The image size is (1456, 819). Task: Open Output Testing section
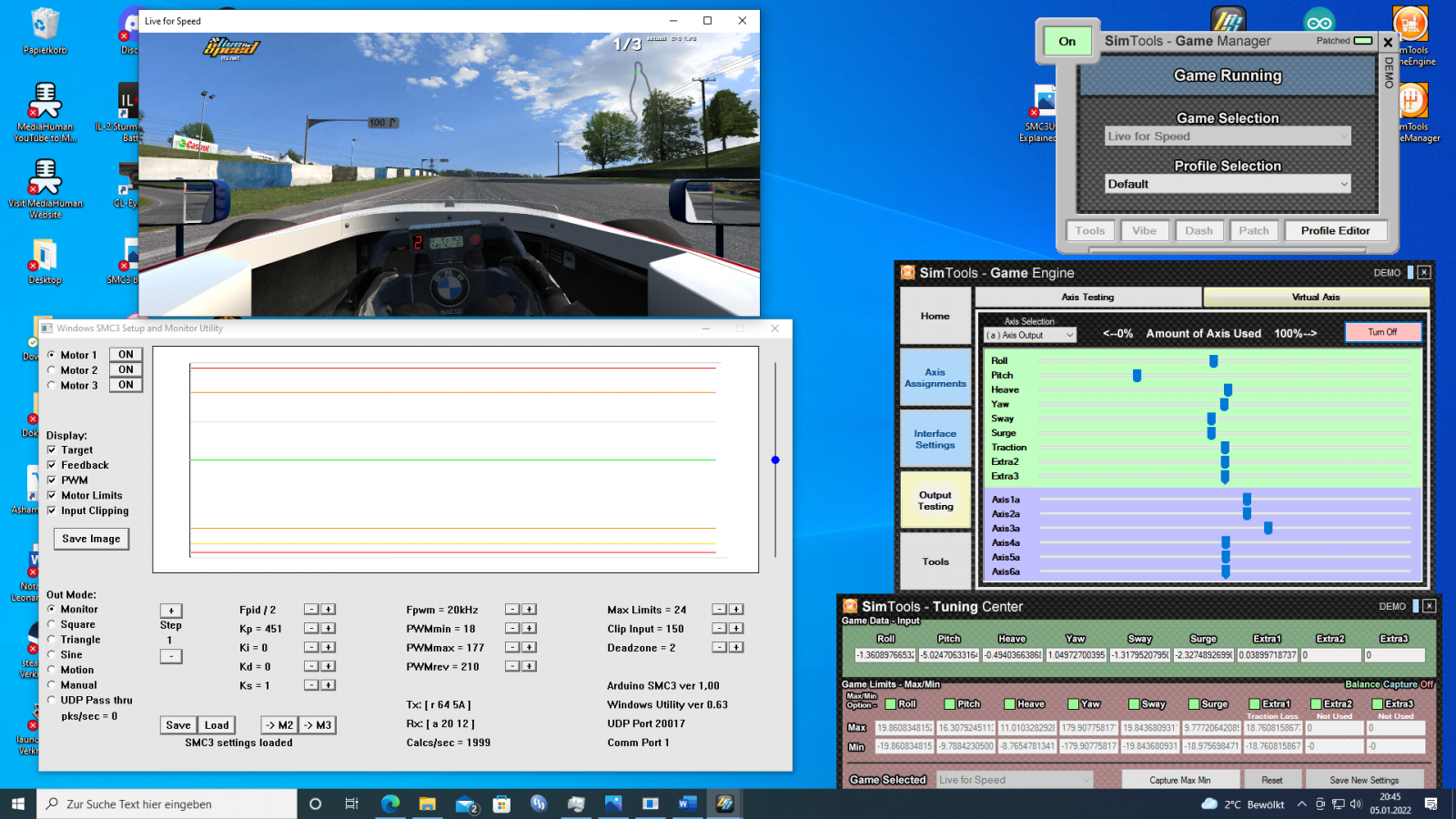coord(935,500)
